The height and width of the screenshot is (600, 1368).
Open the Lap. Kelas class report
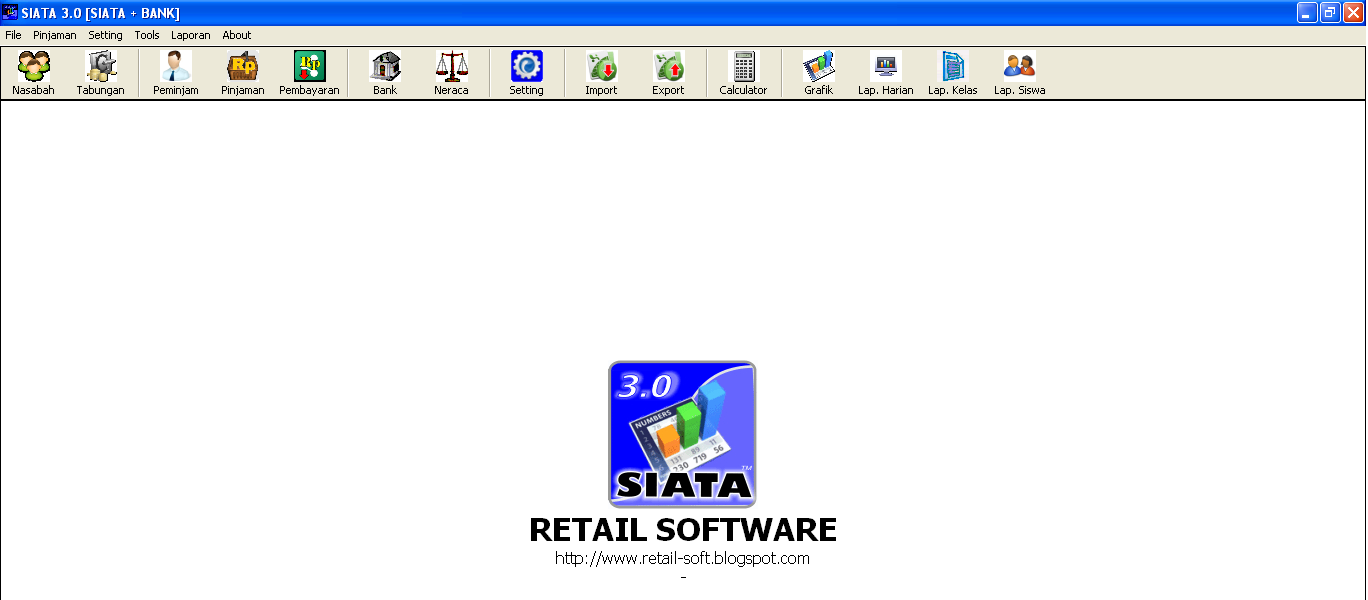951,70
